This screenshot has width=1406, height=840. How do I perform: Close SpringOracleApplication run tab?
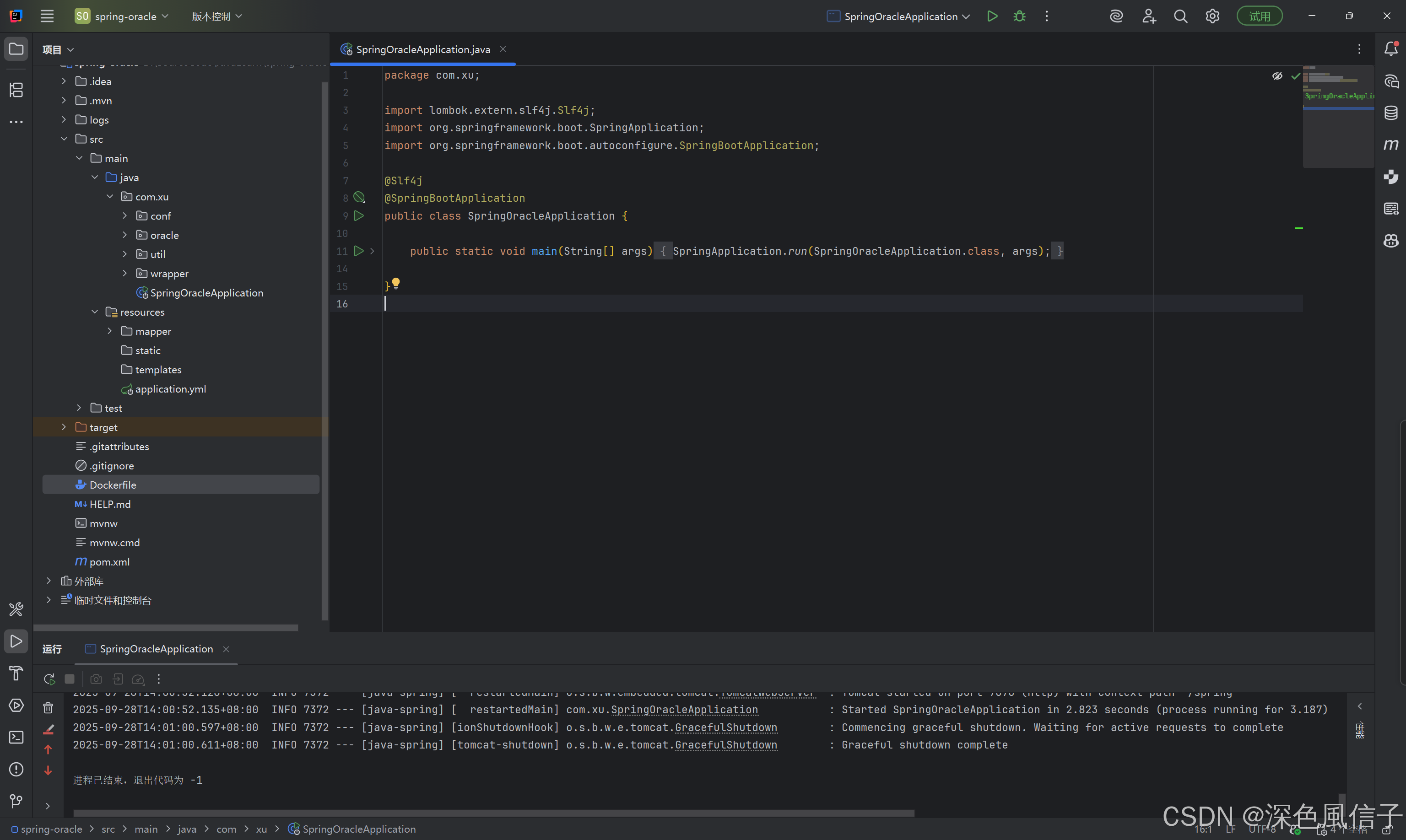click(x=226, y=649)
